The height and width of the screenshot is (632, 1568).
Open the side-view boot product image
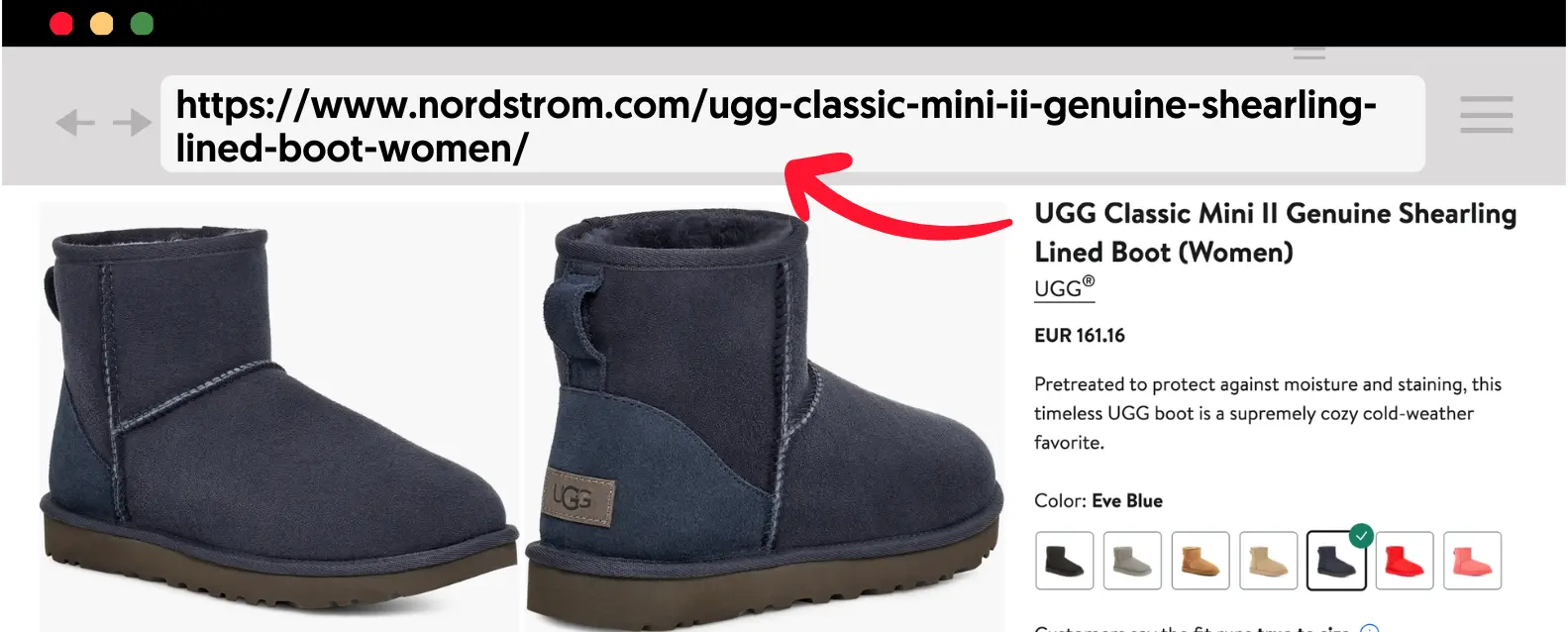(279, 417)
